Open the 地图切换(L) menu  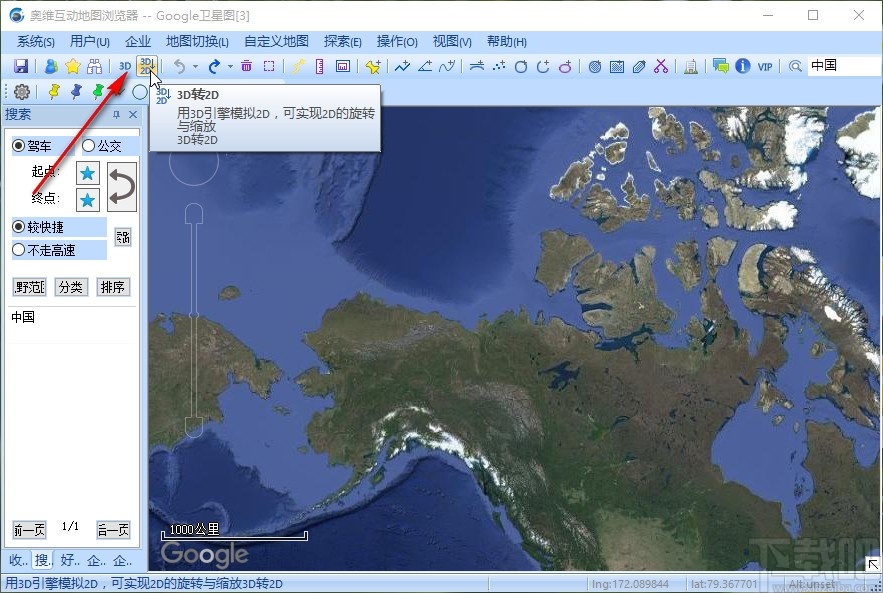[x=197, y=42]
